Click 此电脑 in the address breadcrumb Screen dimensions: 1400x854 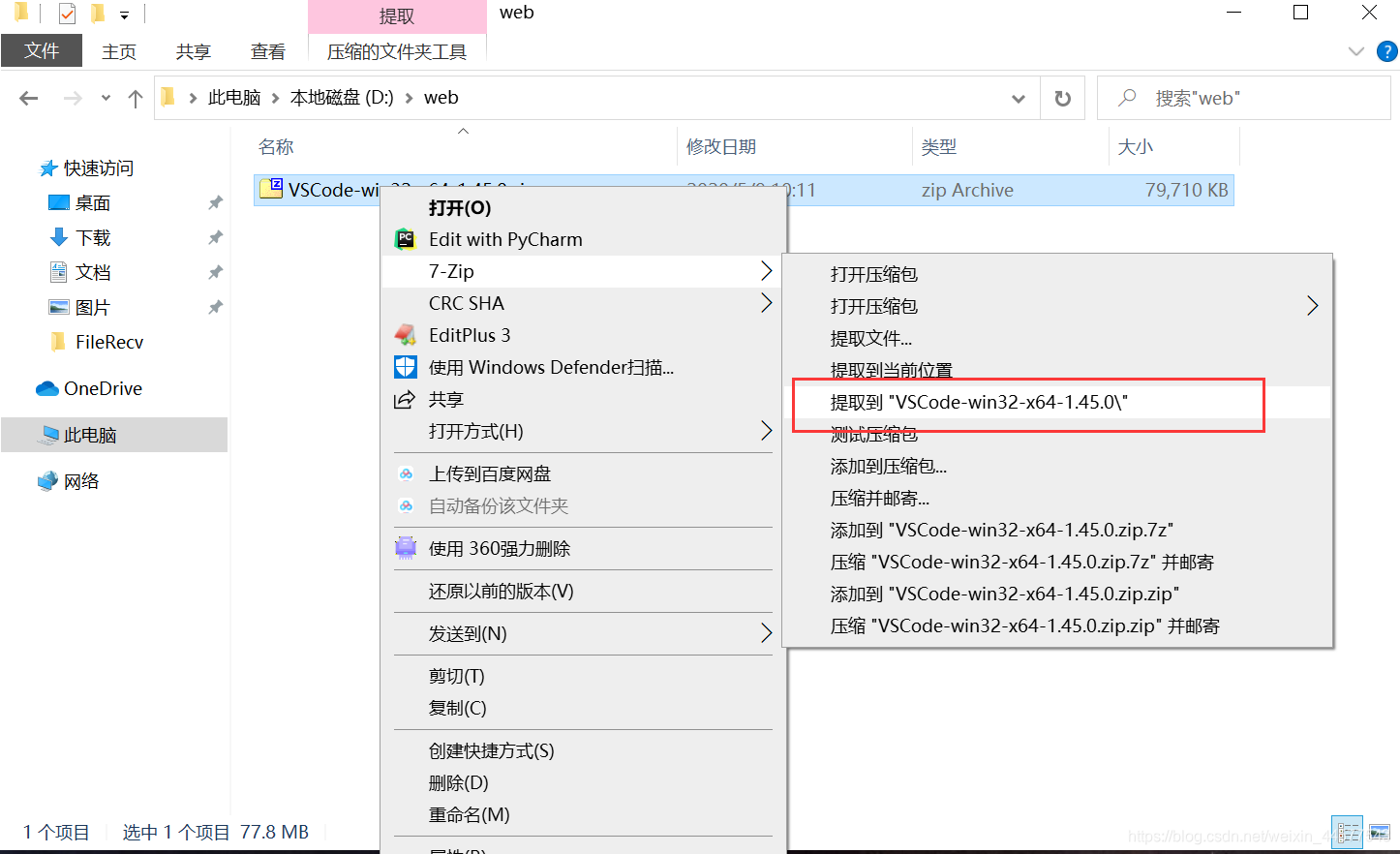[234, 98]
